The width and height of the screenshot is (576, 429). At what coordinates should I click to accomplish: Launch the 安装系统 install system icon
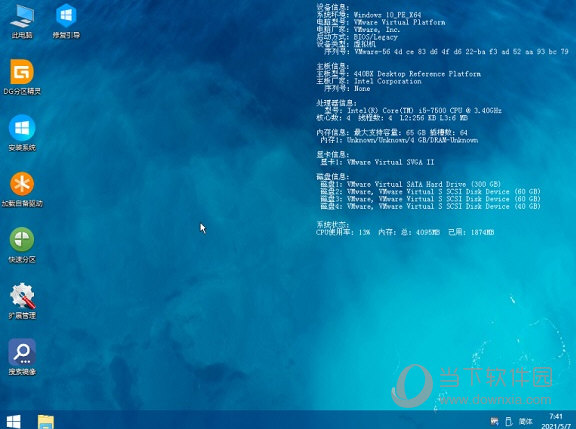click(x=22, y=133)
